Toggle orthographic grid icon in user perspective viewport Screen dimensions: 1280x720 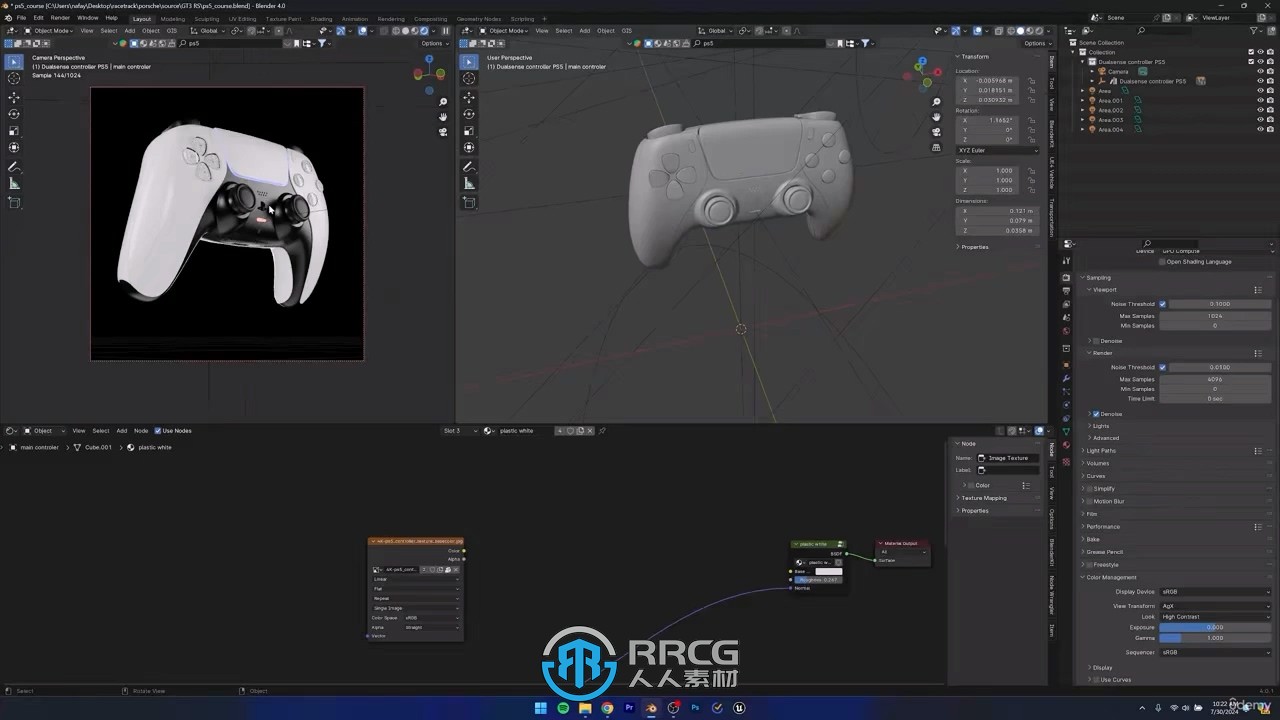click(936, 147)
